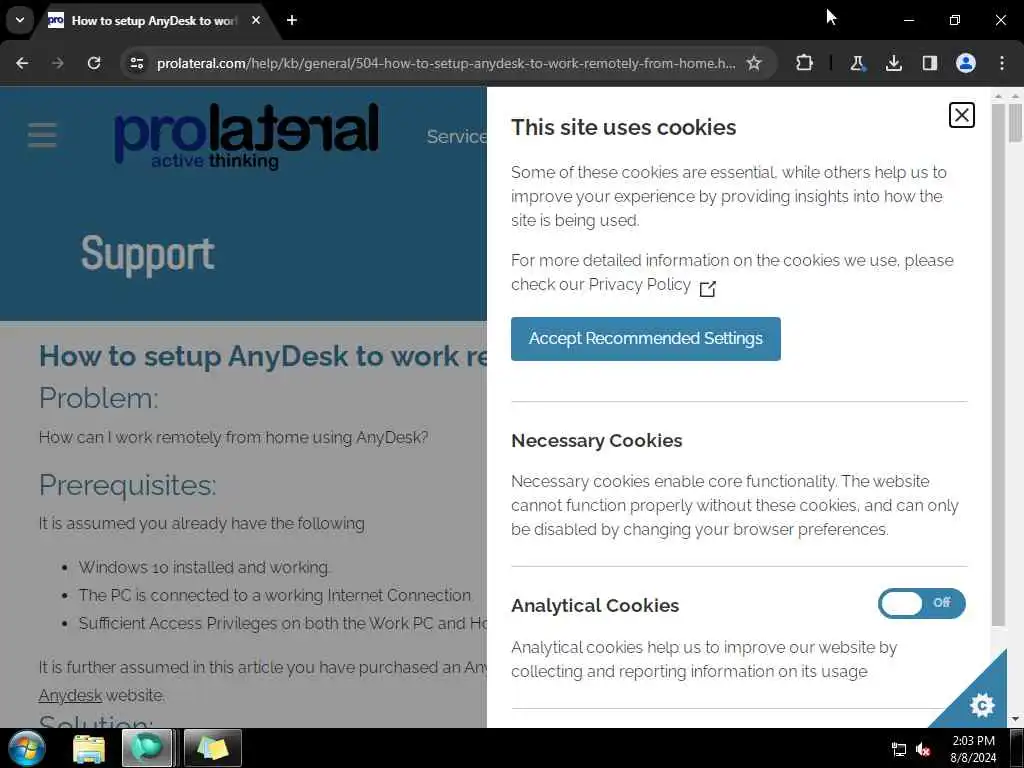The height and width of the screenshot is (768, 1024).
Task: View site information icon in address bar
Action: (x=136, y=63)
